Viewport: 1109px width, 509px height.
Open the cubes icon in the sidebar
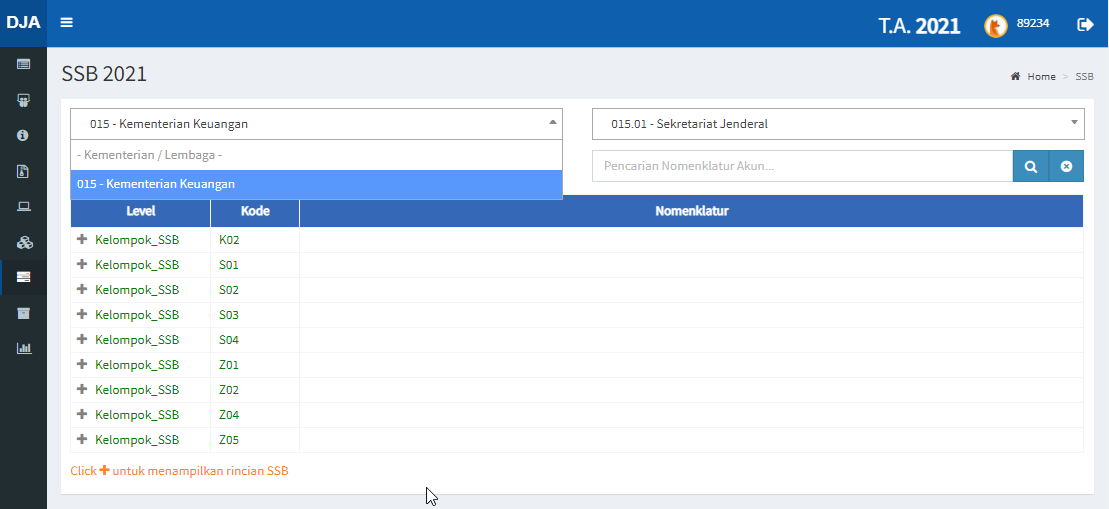(x=23, y=242)
